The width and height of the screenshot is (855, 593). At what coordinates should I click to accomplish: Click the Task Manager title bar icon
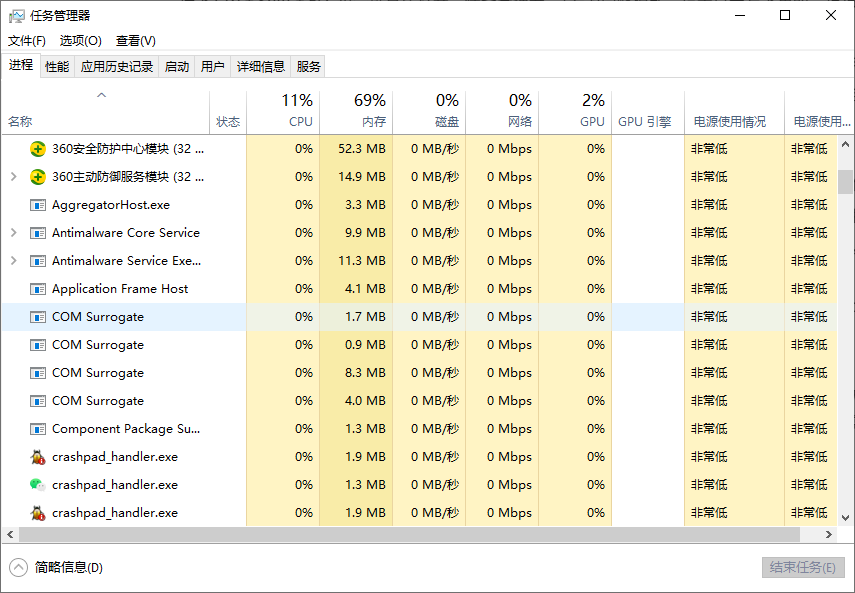point(17,15)
